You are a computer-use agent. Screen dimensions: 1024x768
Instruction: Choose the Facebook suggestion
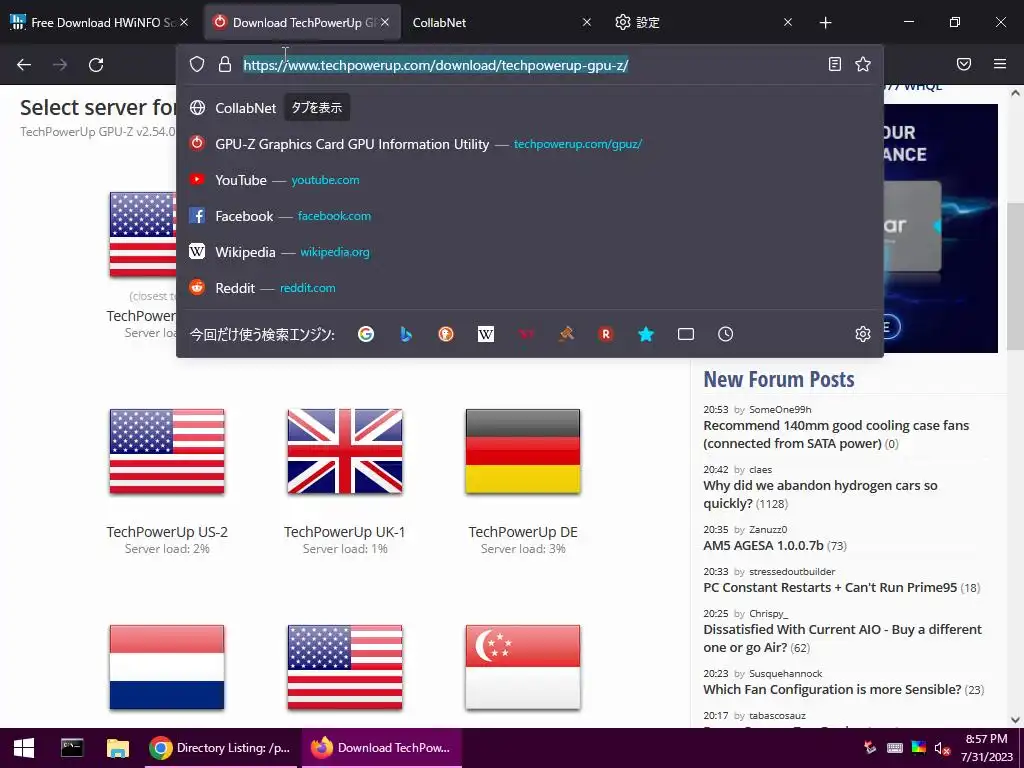pos(530,216)
